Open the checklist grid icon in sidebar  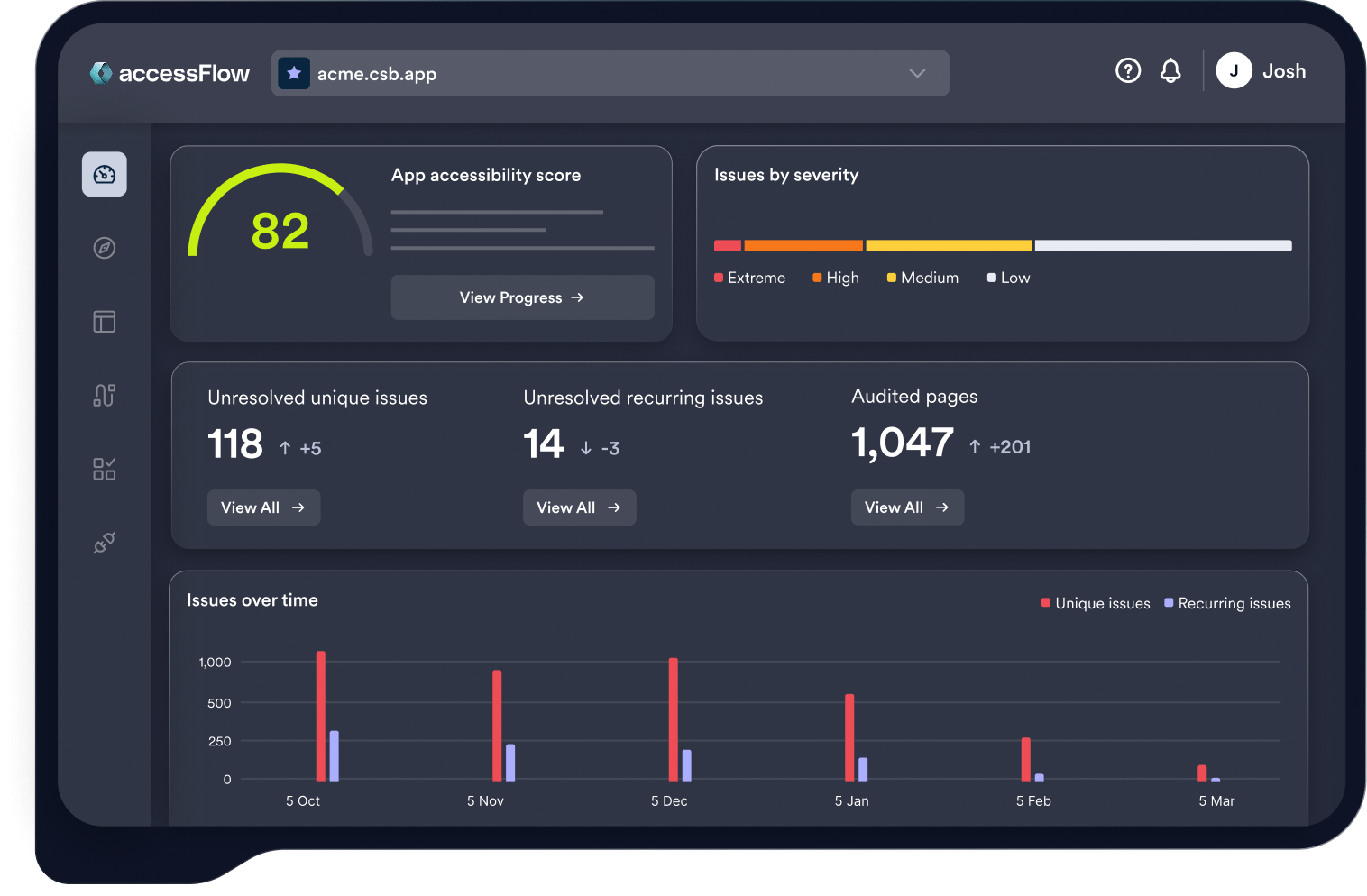pyautogui.click(x=105, y=469)
